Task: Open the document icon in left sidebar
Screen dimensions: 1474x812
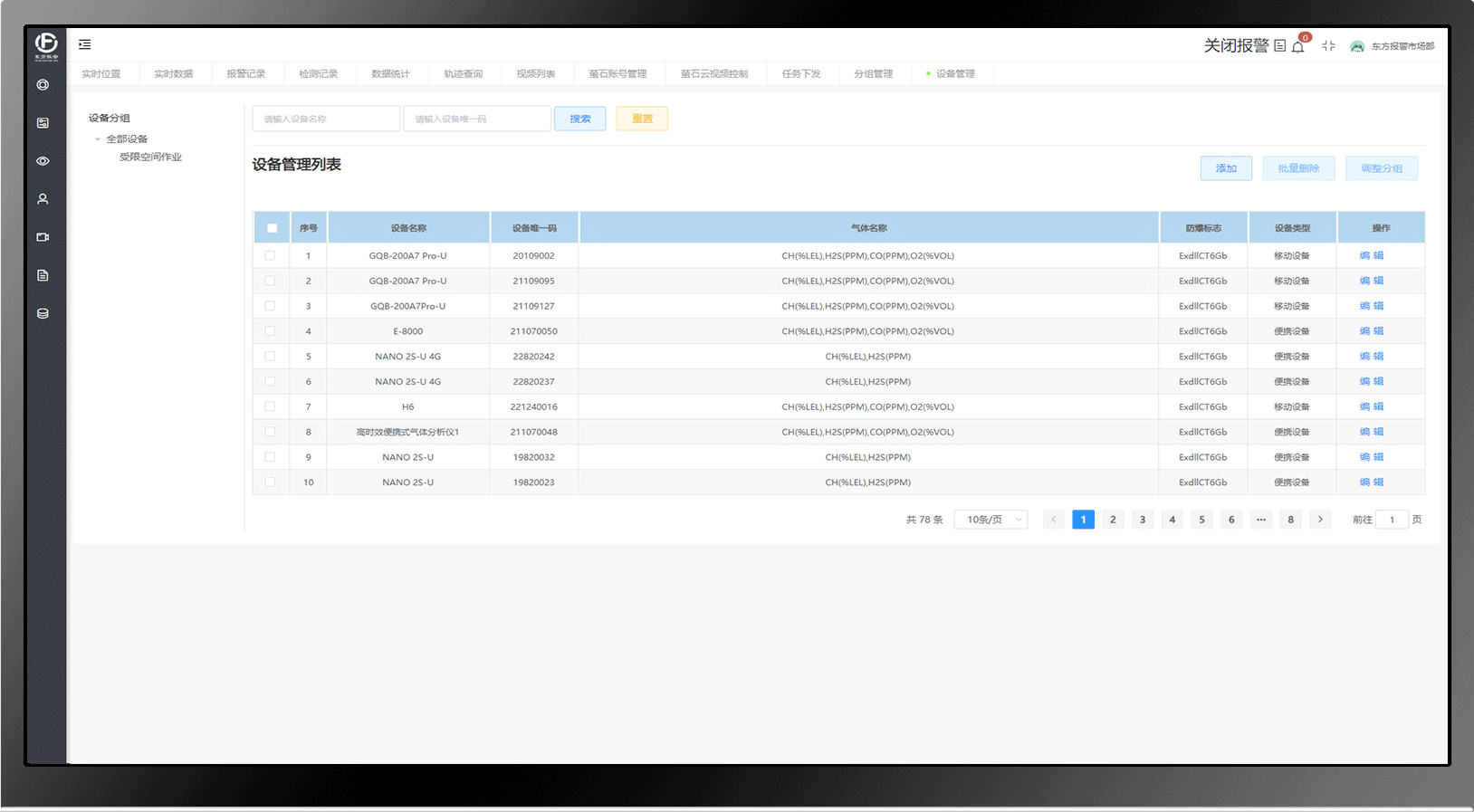Action: [43, 275]
